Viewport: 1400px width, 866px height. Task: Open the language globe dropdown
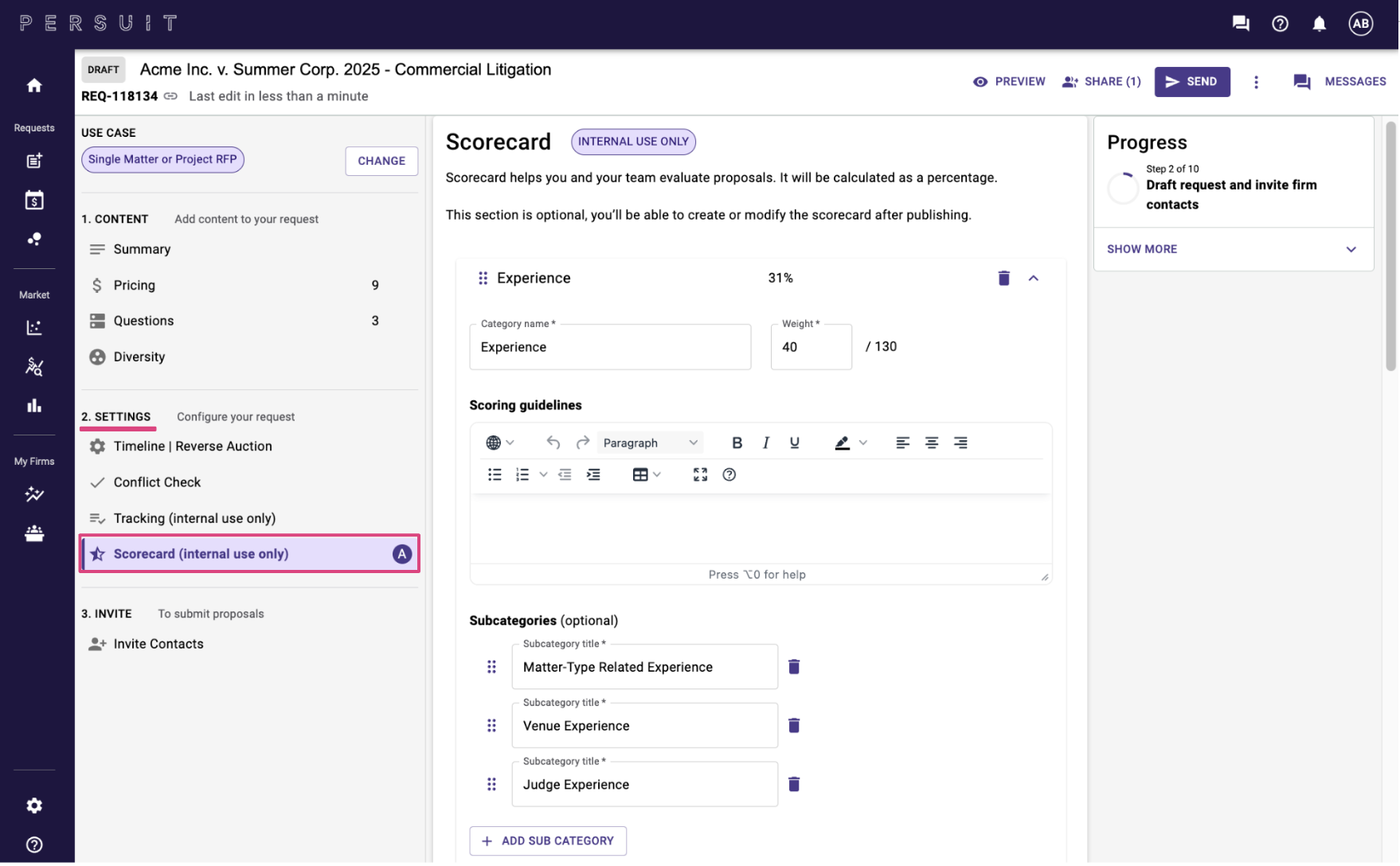pyautogui.click(x=500, y=443)
